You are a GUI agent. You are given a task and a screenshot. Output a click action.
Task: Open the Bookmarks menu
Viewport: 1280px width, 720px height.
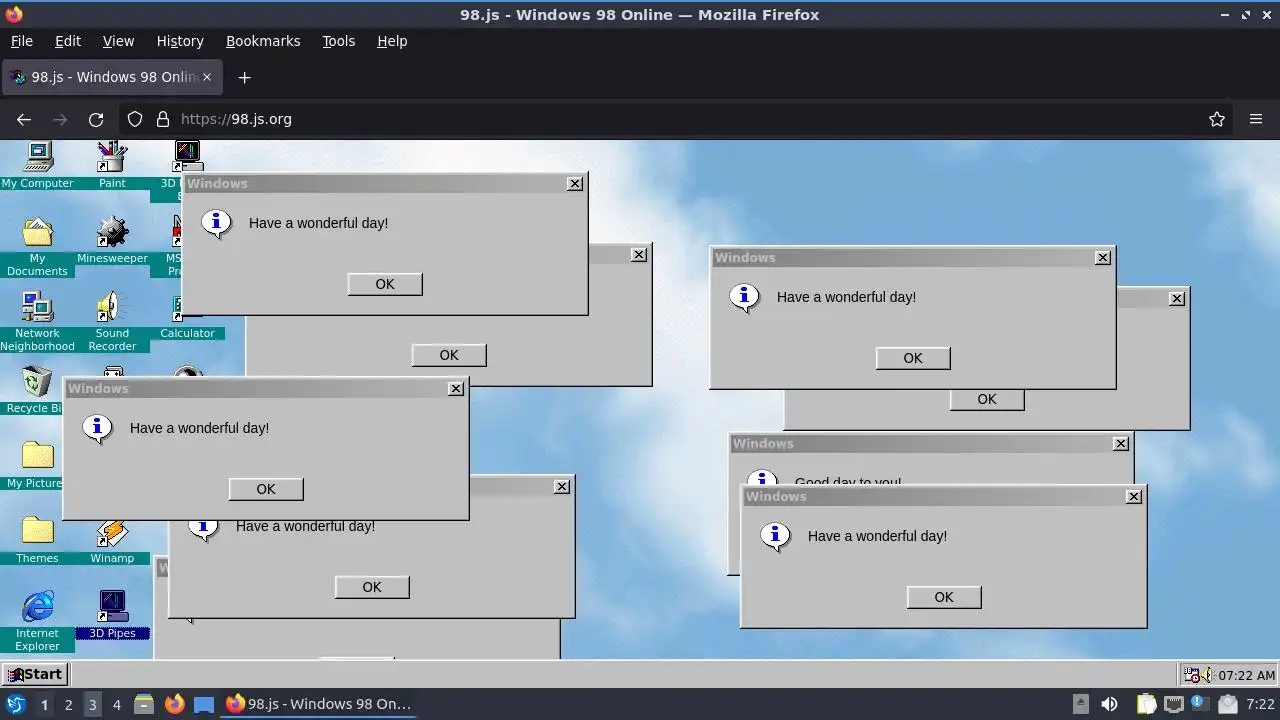click(x=263, y=41)
